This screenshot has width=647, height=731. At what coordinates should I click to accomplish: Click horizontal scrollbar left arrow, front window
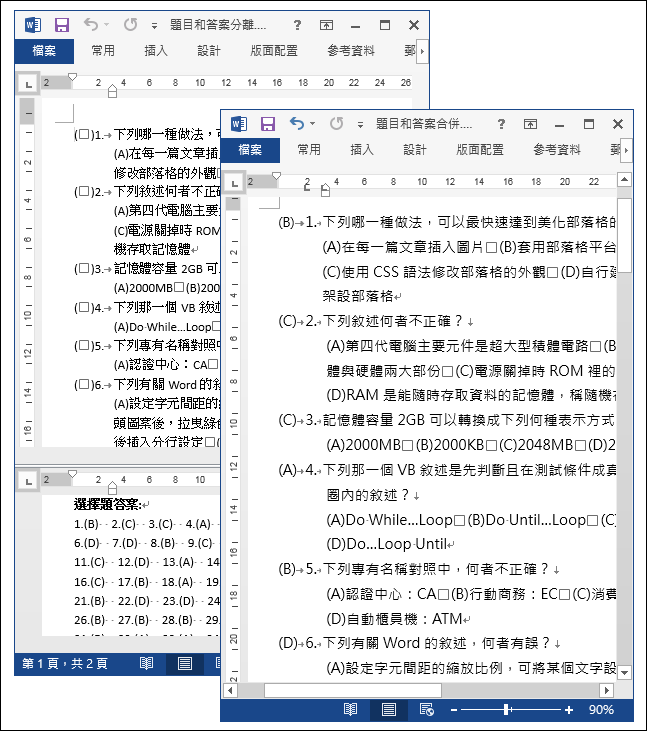tap(230, 690)
